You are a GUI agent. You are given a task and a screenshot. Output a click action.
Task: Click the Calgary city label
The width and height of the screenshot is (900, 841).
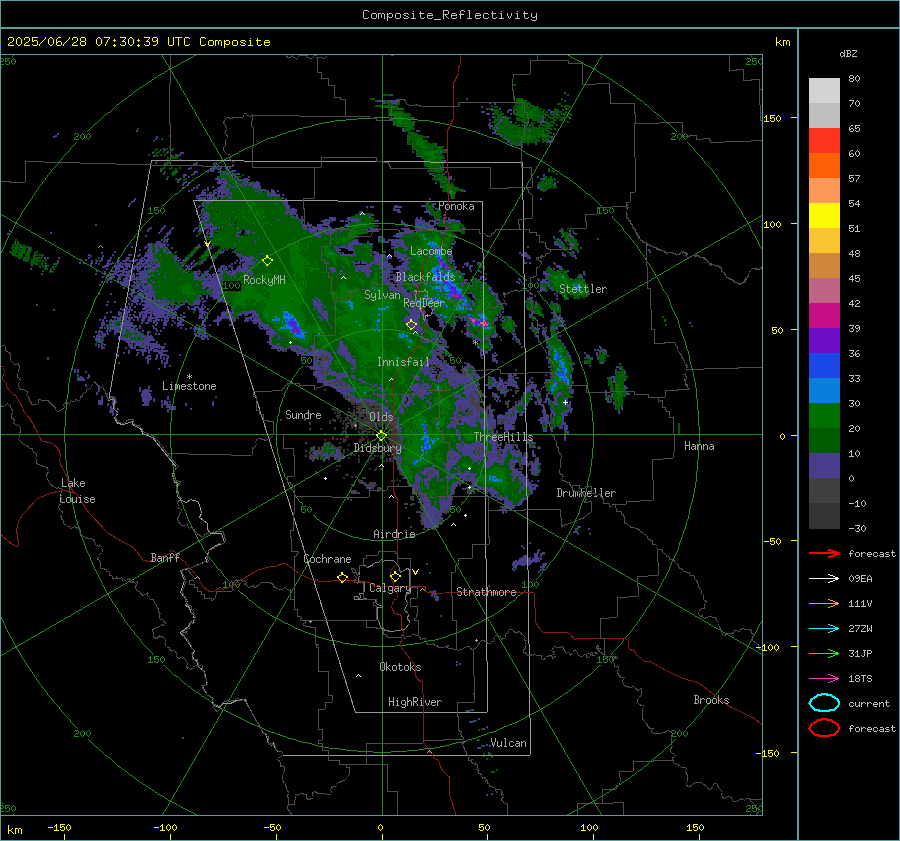(x=390, y=588)
